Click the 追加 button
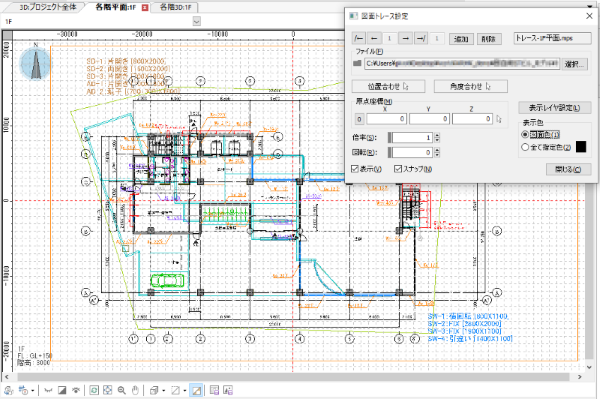Image resolution: width=600 pixels, height=399 pixels. click(x=461, y=39)
